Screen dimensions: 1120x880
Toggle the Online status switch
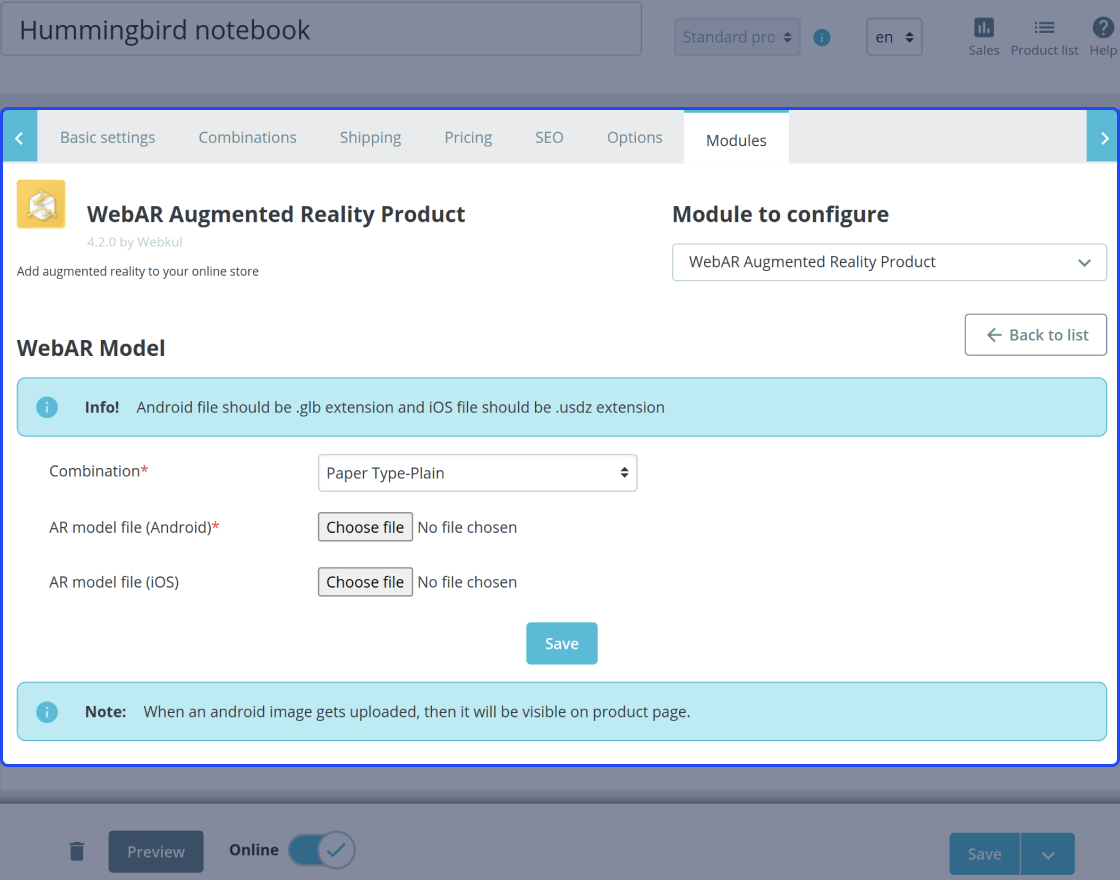tap(321, 850)
